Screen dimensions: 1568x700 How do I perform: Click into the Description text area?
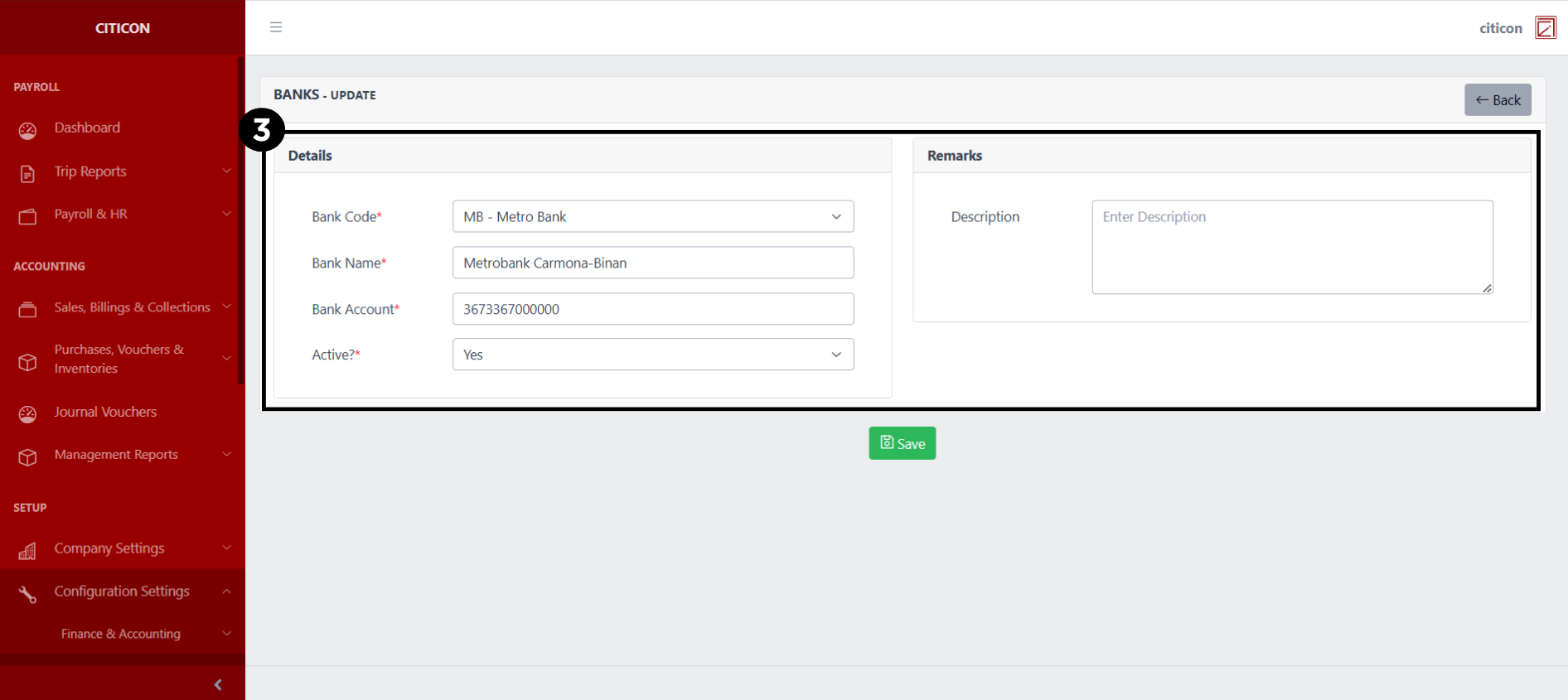click(1291, 247)
